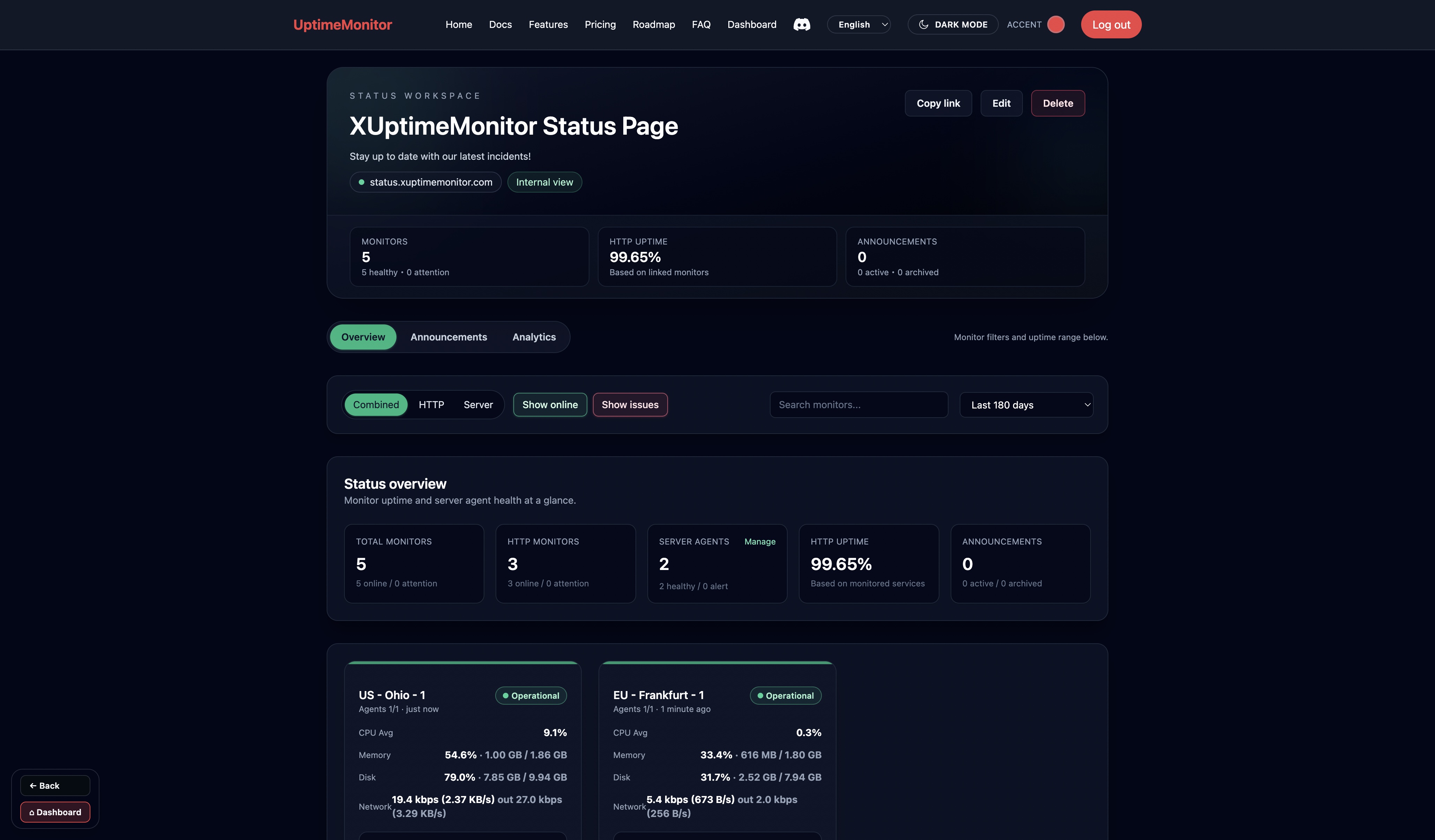Switch to the Announcements tab

[449, 337]
